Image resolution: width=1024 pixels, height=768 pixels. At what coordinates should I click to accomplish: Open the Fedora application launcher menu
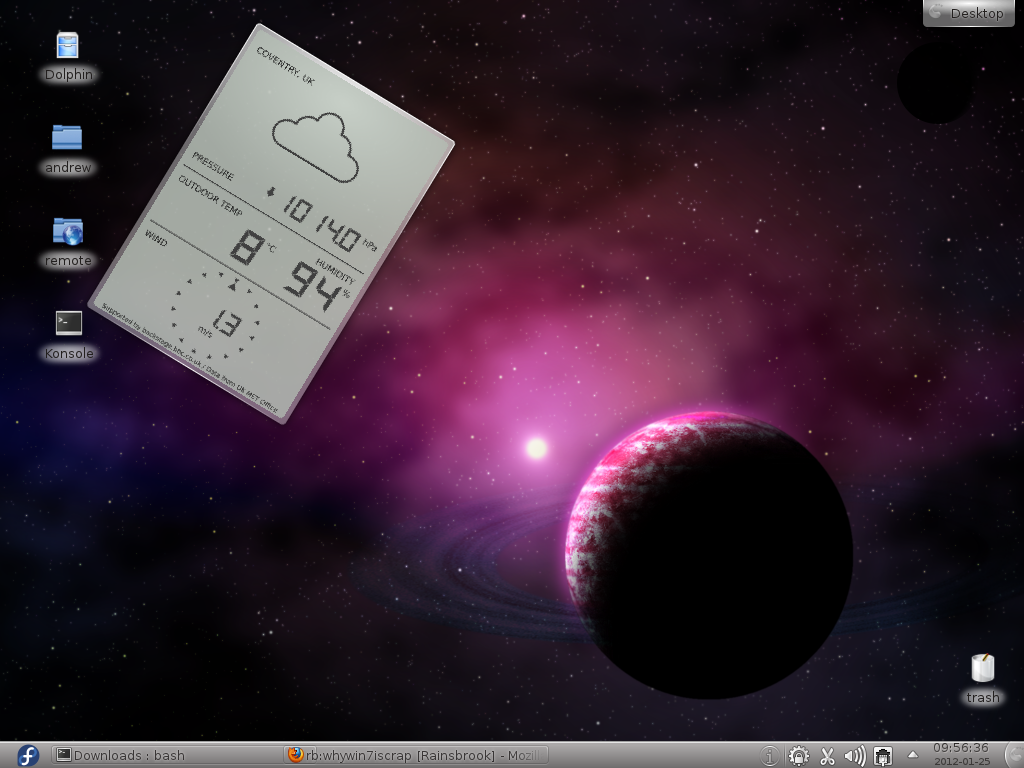tap(28, 755)
